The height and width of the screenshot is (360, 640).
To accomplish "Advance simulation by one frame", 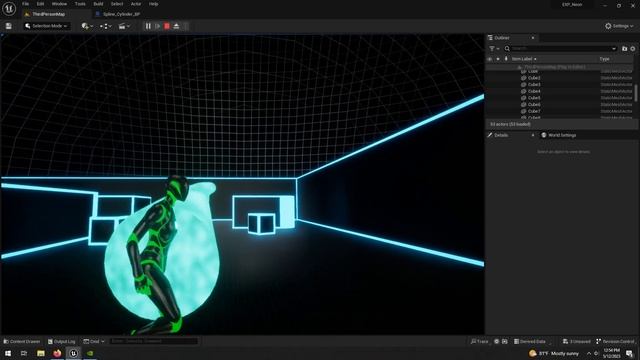I will (x=158, y=26).
